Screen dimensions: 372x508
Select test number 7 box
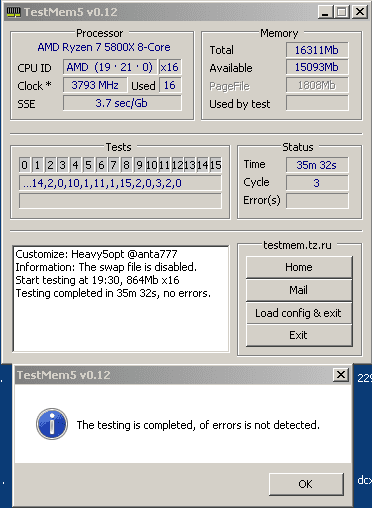(114, 165)
